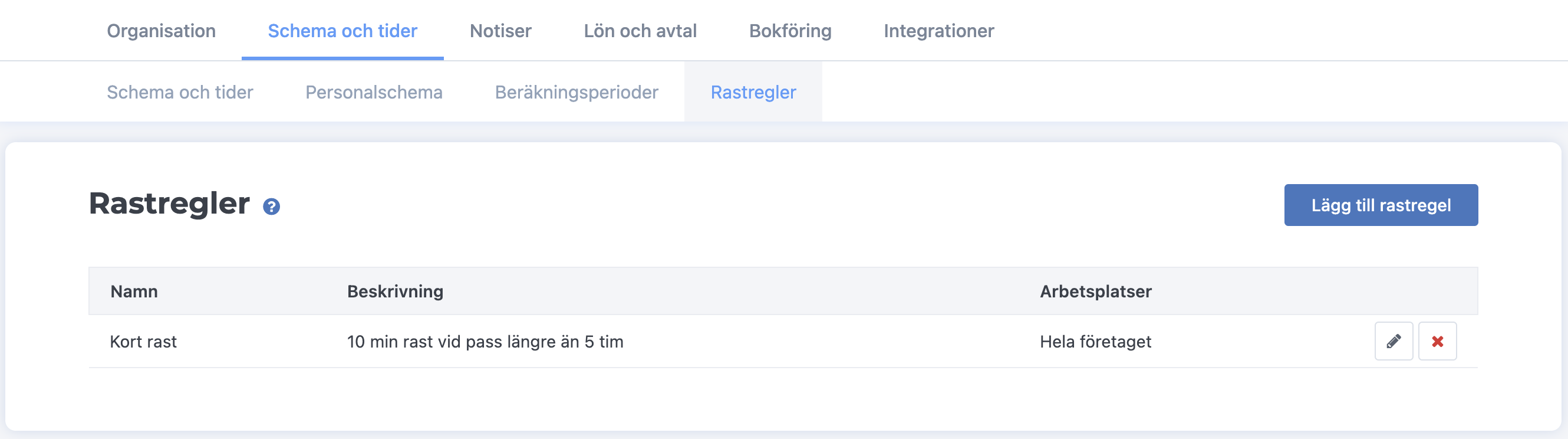Select the Schema och tider sub-tab
Image resolution: width=1568 pixels, height=439 pixels.
pos(180,92)
